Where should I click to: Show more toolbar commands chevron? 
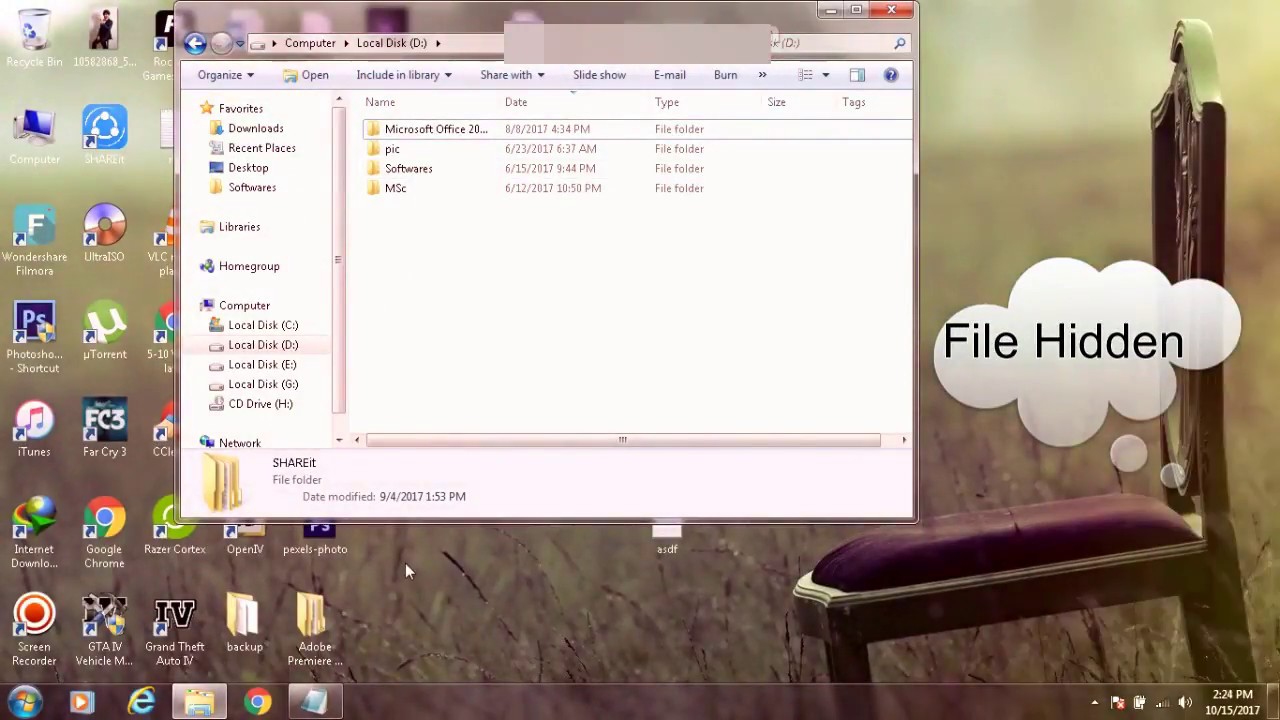click(762, 75)
